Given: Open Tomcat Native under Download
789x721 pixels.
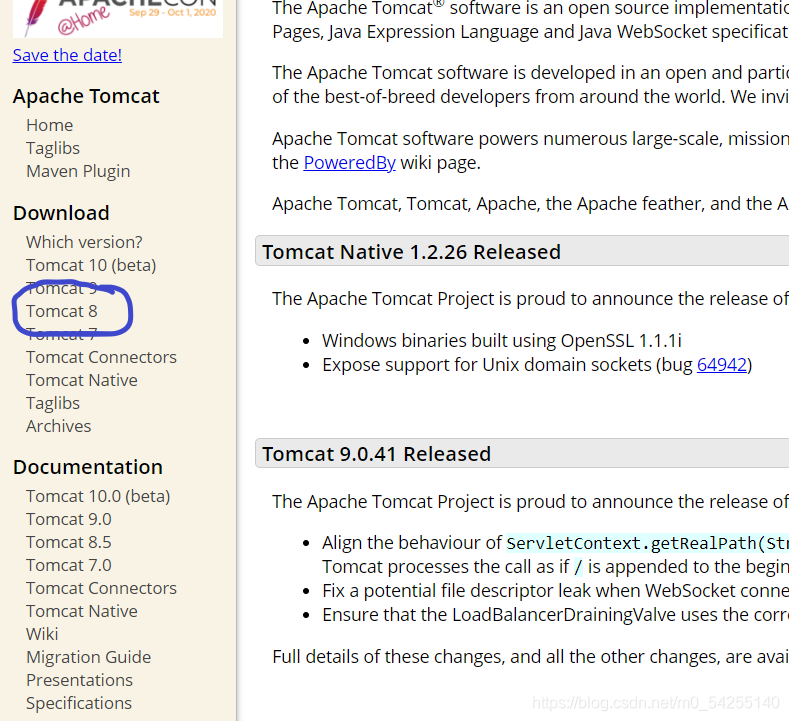Looking at the screenshot, I should click(x=82, y=380).
